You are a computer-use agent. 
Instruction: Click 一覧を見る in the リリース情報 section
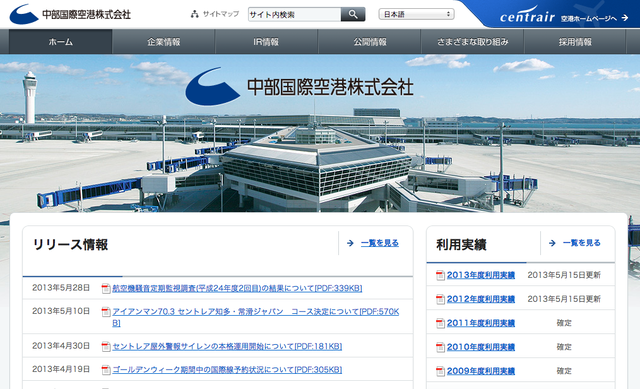(380, 243)
